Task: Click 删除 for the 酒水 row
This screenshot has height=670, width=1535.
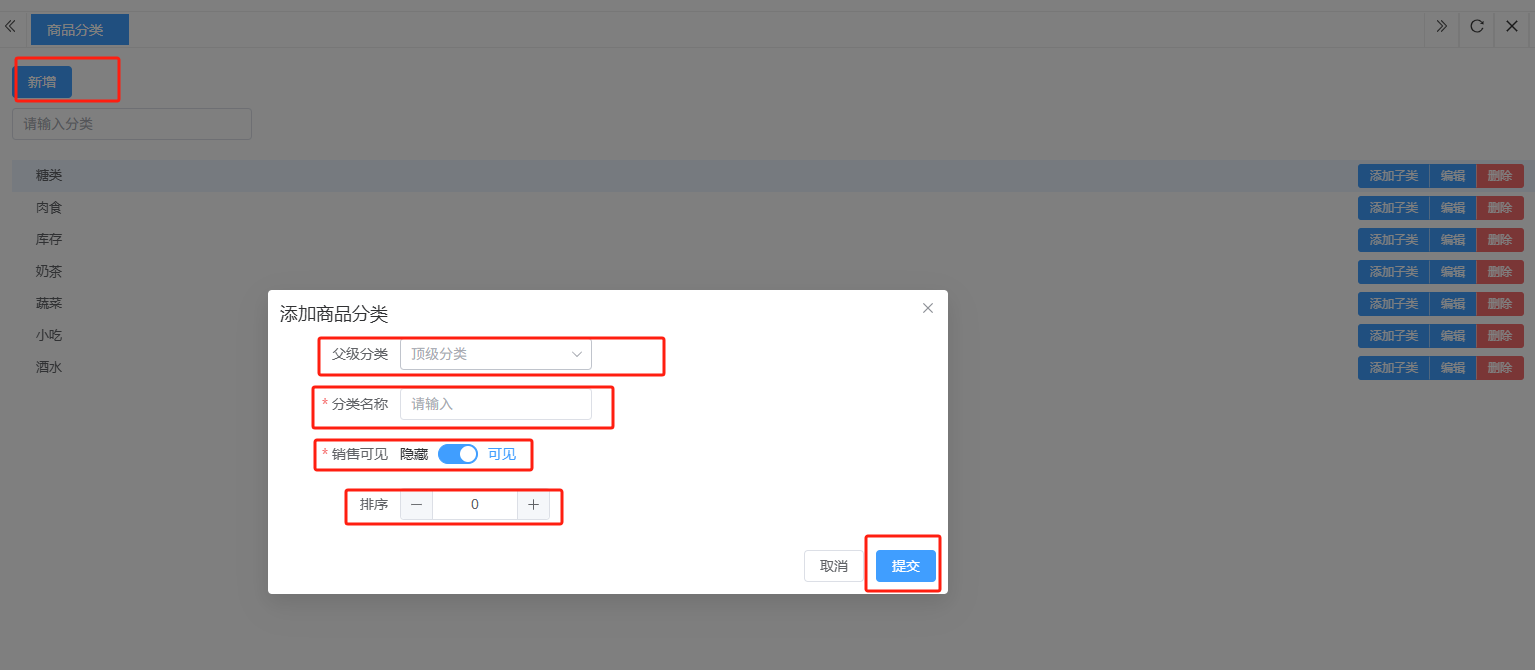Action: pyautogui.click(x=1500, y=368)
